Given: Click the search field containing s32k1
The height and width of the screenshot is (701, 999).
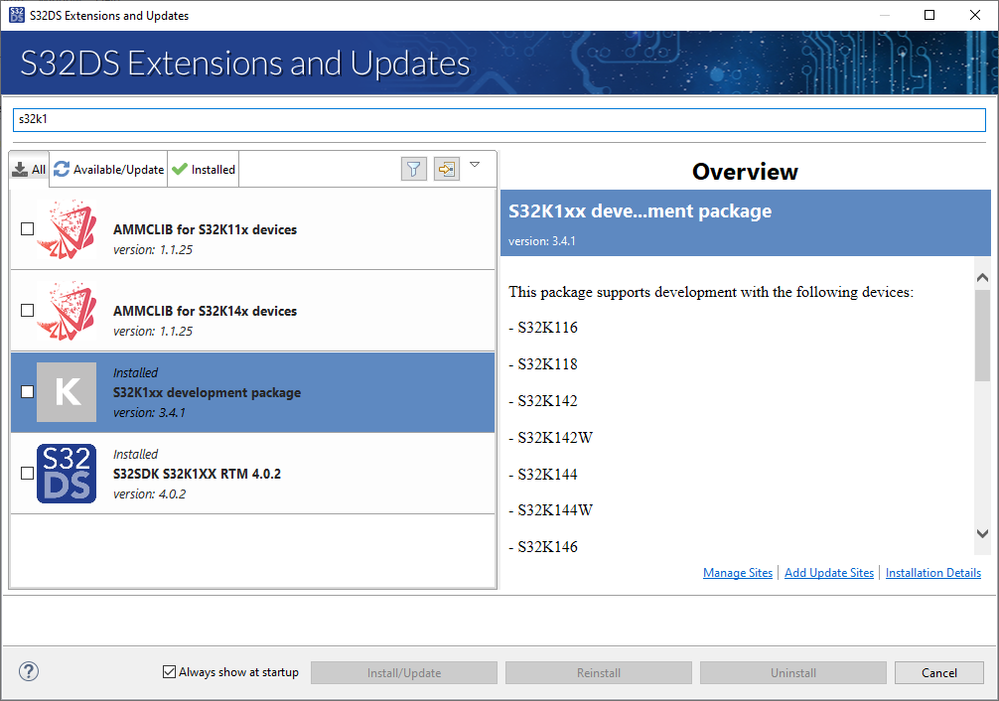Looking at the screenshot, I should click(x=500, y=119).
